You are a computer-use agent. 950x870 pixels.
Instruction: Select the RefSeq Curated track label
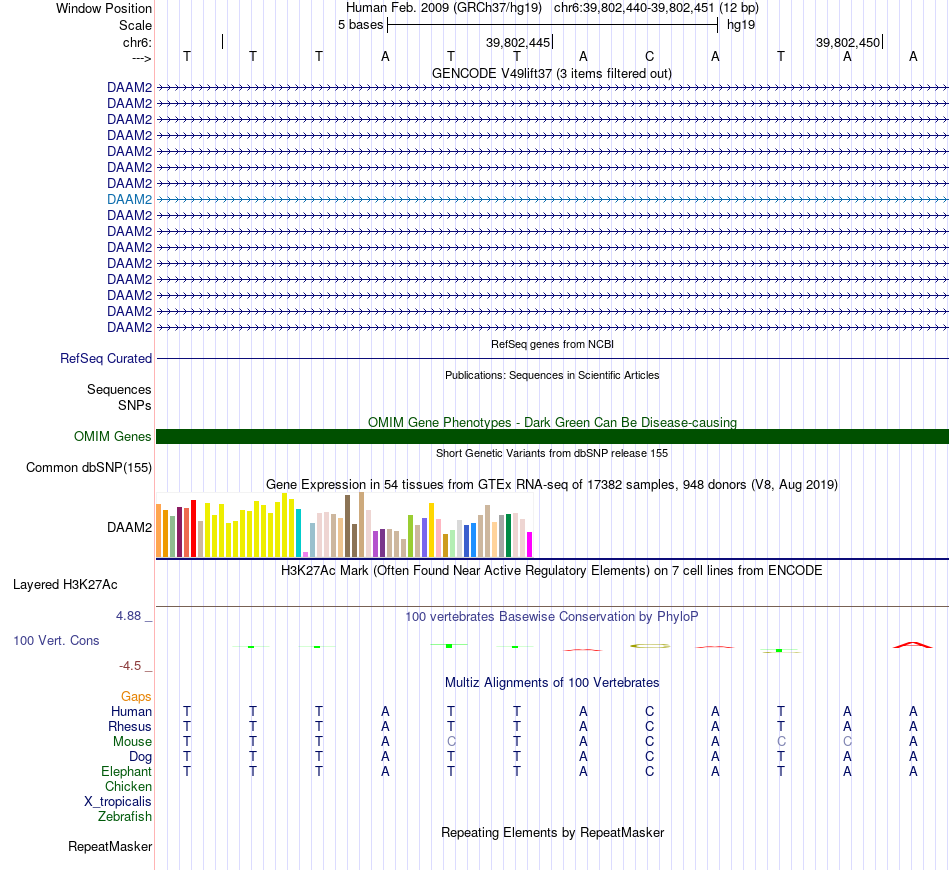[x=106, y=359]
